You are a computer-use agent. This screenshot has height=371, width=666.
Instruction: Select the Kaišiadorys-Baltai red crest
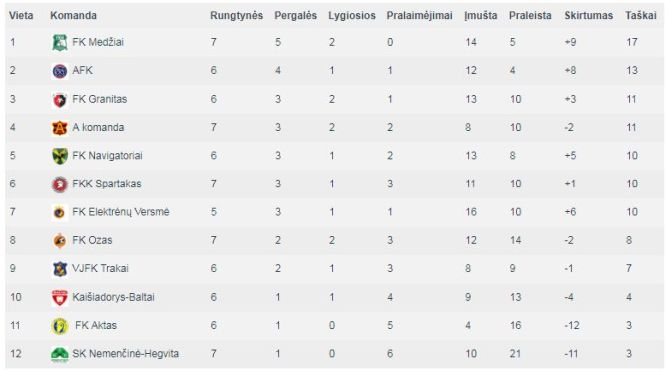tap(60, 297)
